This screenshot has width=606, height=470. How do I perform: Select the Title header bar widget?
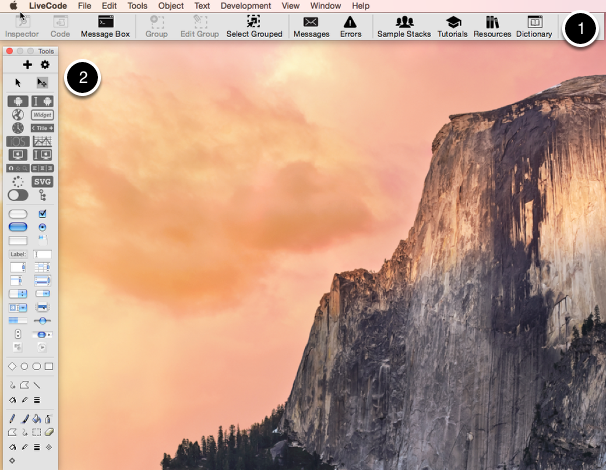pyautogui.click(x=43, y=128)
